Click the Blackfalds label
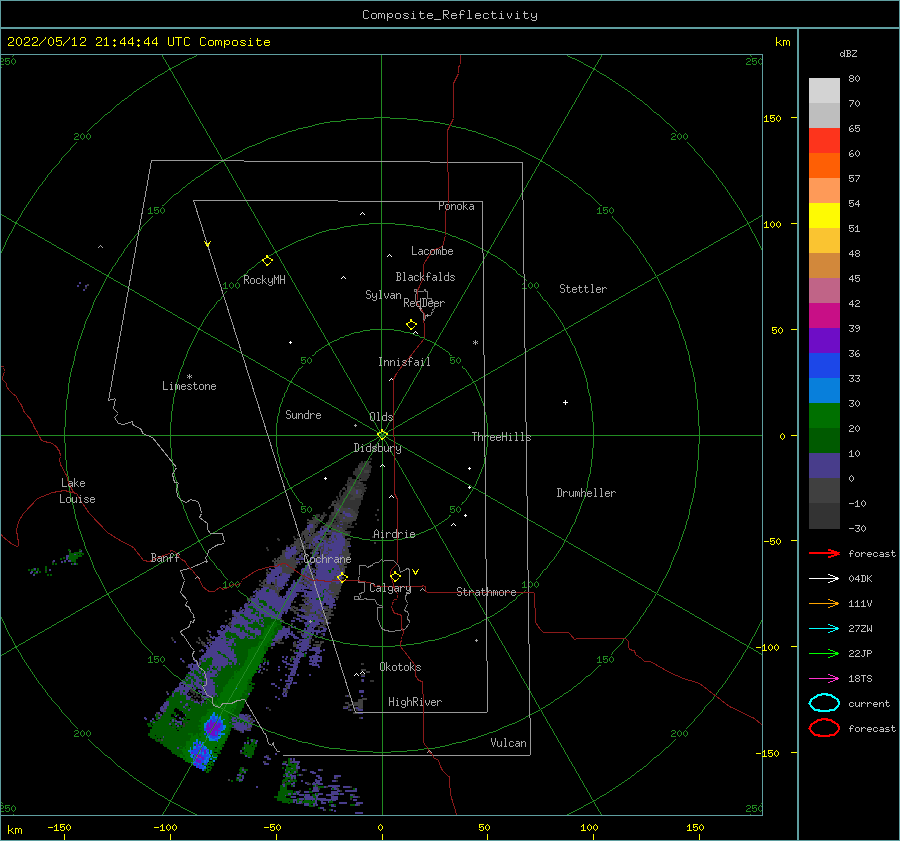900x841 pixels. (425, 277)
